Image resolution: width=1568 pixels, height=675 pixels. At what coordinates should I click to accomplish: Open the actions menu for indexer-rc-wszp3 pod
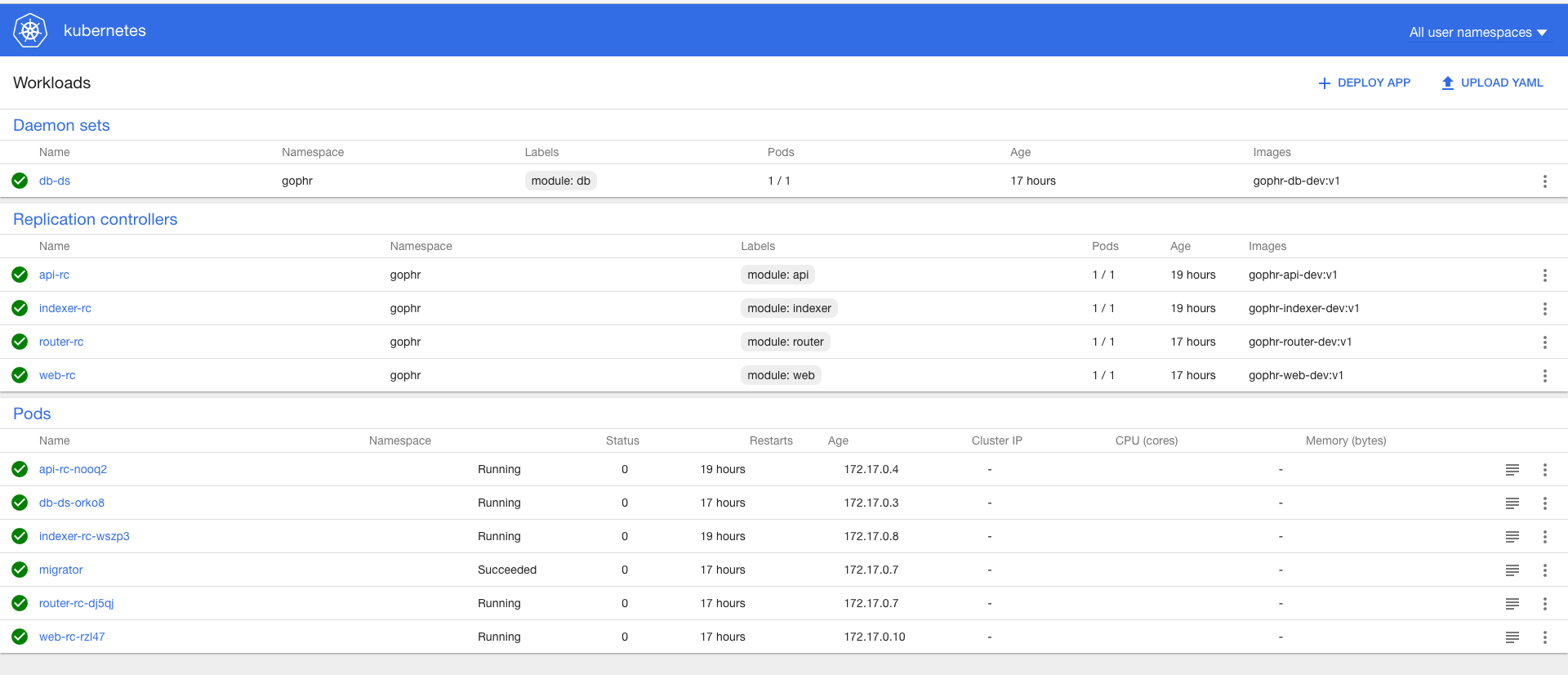pos(1544,537)
